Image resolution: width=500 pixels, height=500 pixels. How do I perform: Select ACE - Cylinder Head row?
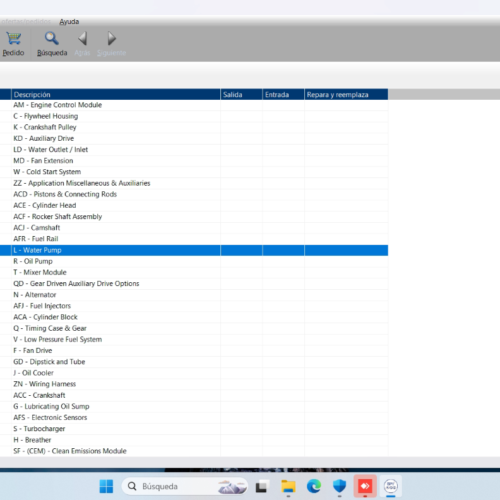[194, 205]
